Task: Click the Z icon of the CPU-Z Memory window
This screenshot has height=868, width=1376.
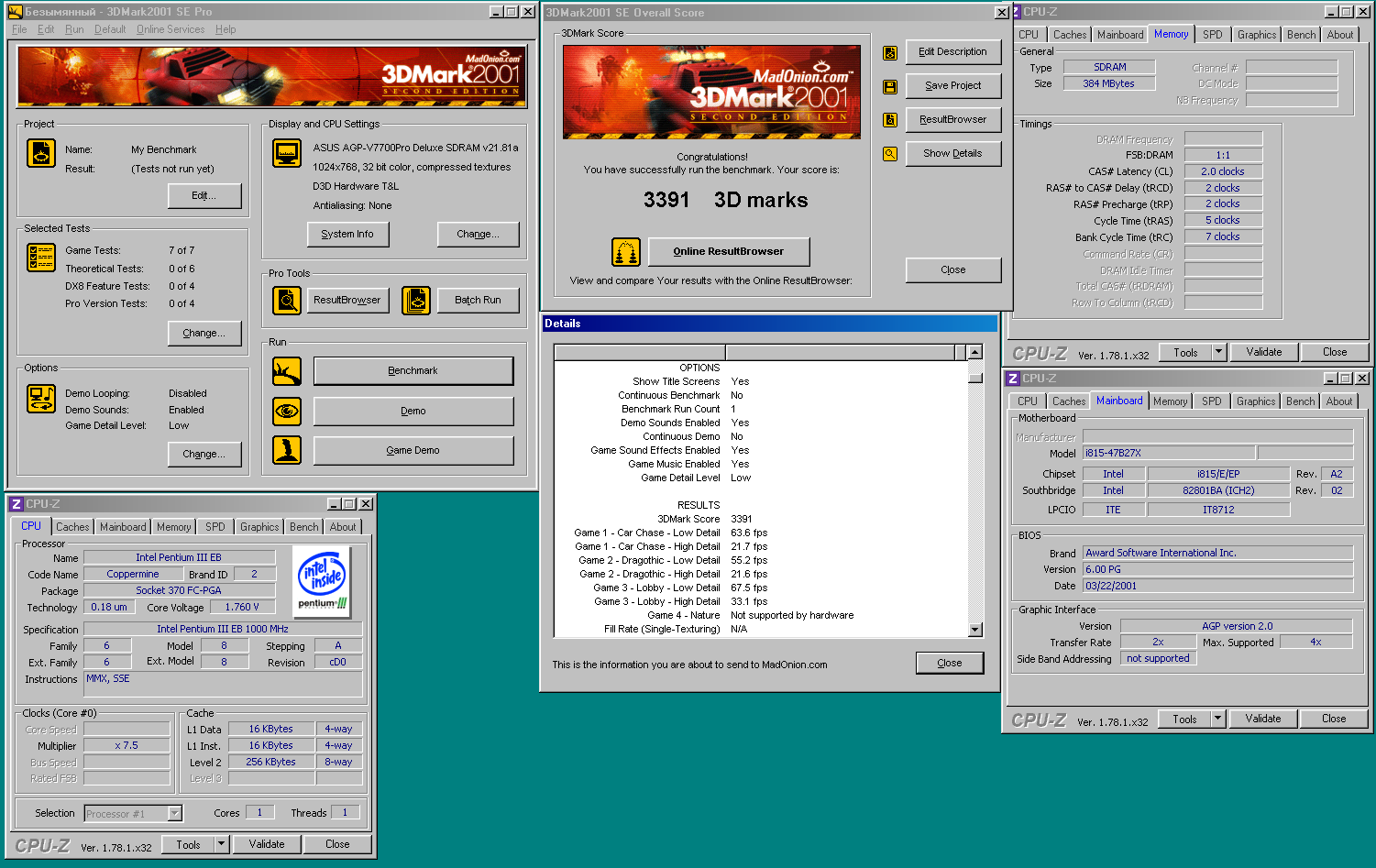Action: (1014, 12)
